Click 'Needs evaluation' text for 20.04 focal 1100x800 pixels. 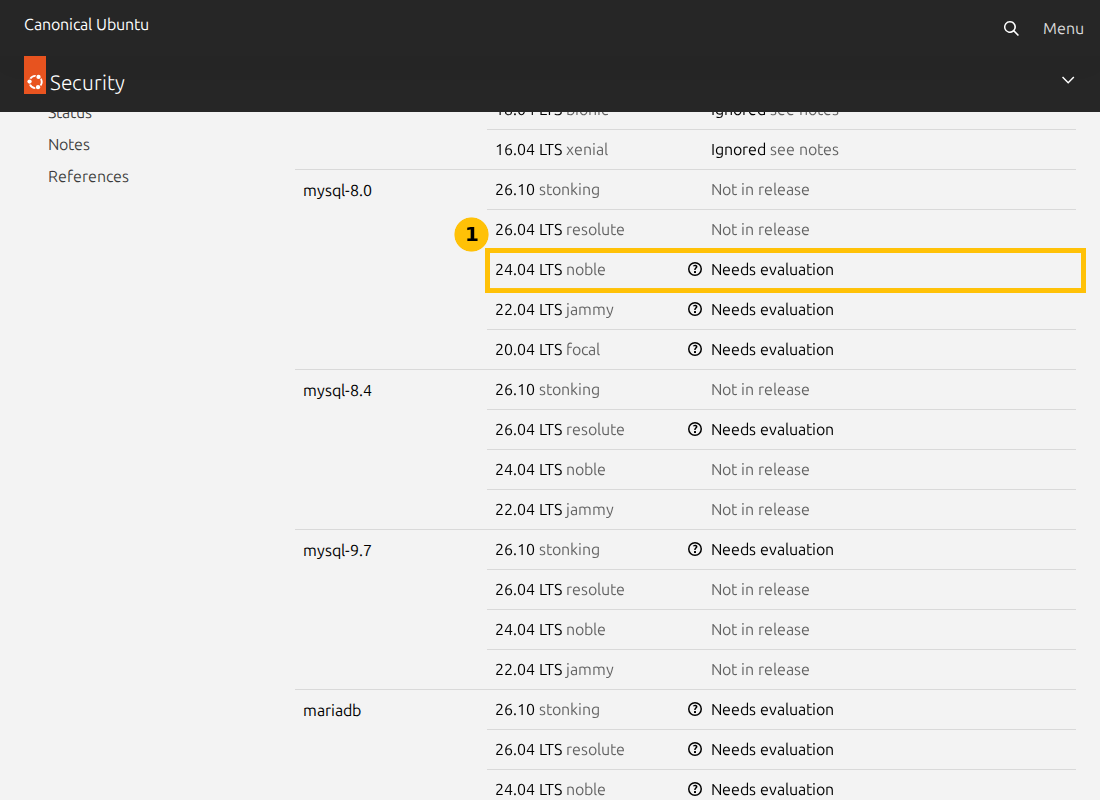pyautogui.click(x=772, y=349)
